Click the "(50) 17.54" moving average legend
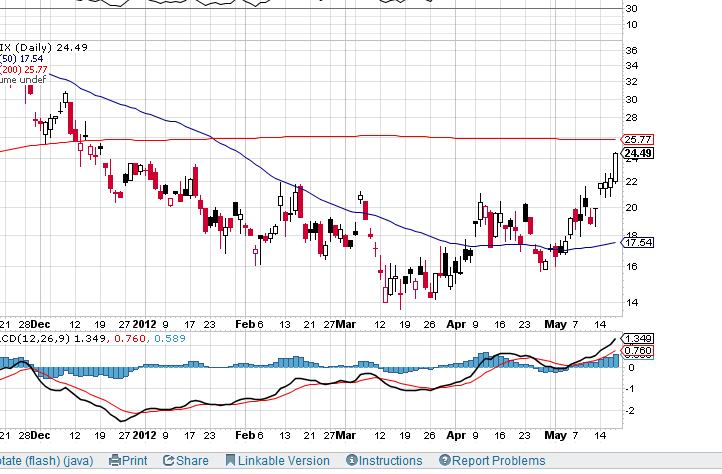The height and width of the screenshot is (474, 722). [x=22, y=59]
